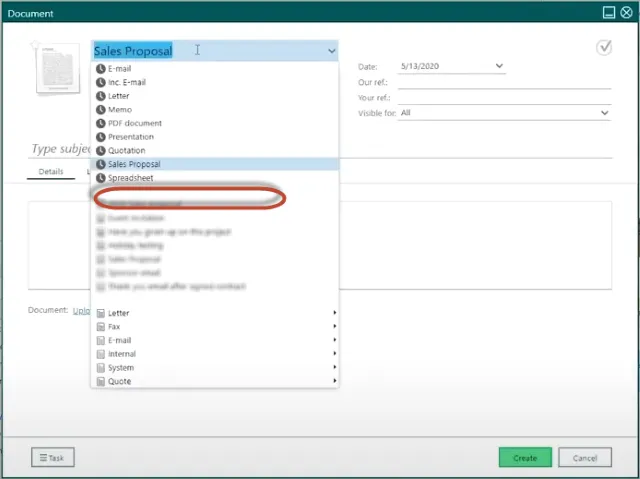Screen dimensions: 640x479
Task: Click the System category template icon
Action: click(x=100, y=368)
